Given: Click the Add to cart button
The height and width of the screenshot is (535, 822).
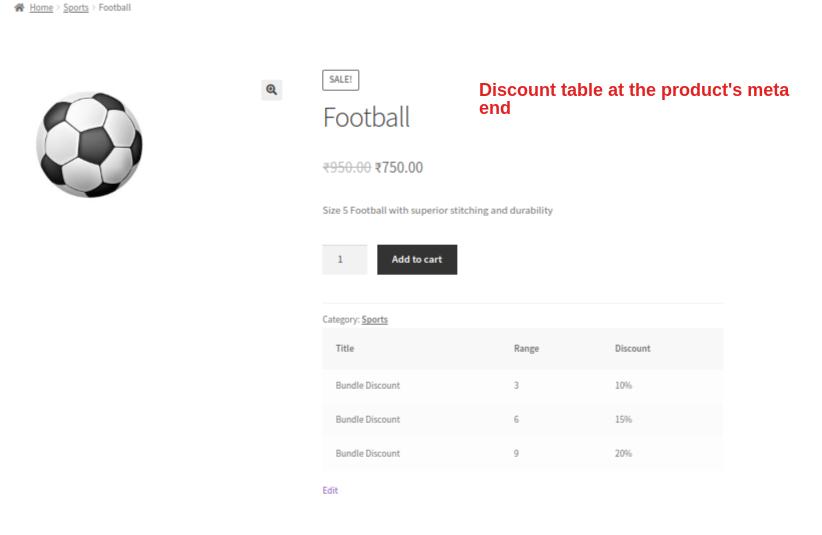Looking at the screenshot, I should [x=417, y=259].
